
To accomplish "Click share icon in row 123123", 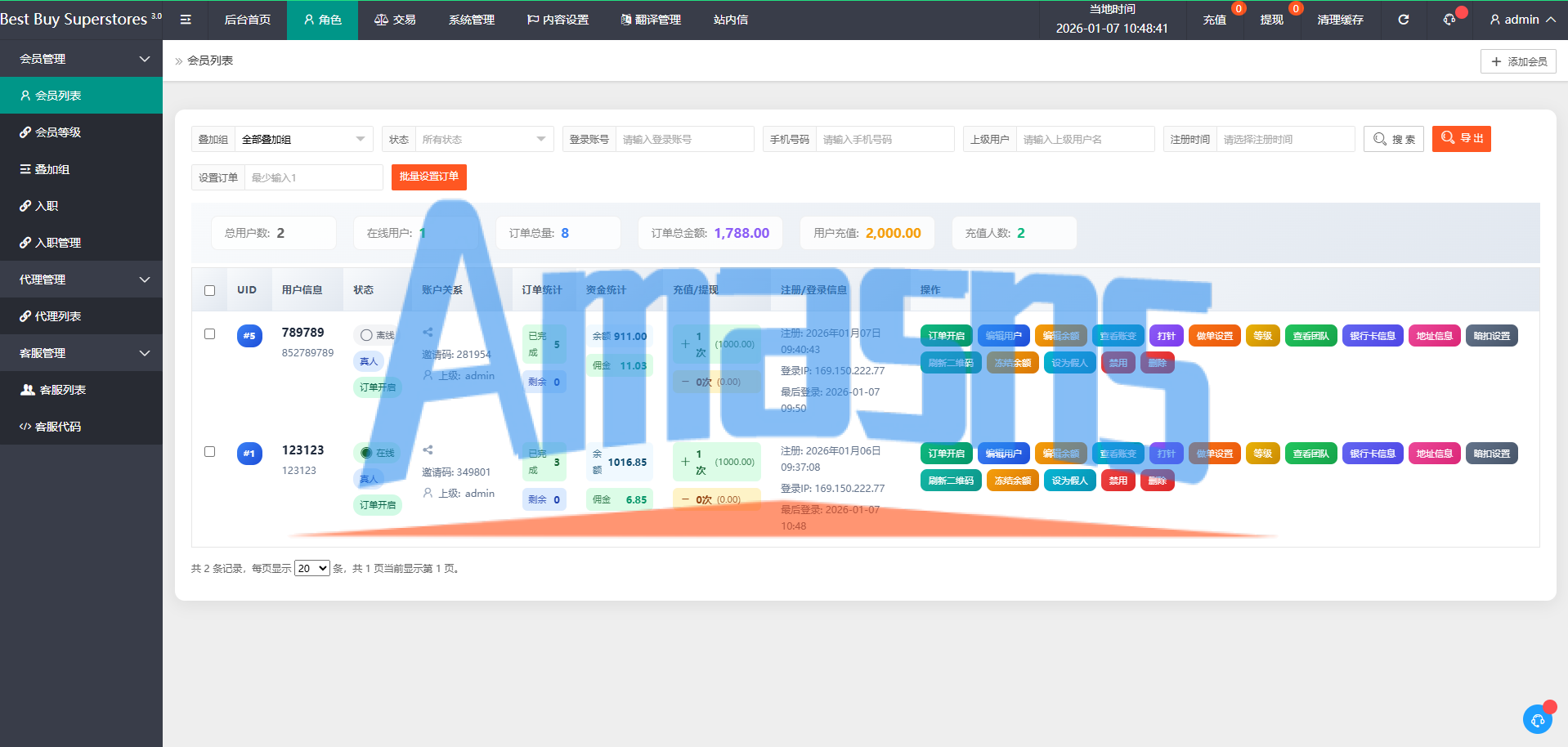I will [x=428, y=450].
